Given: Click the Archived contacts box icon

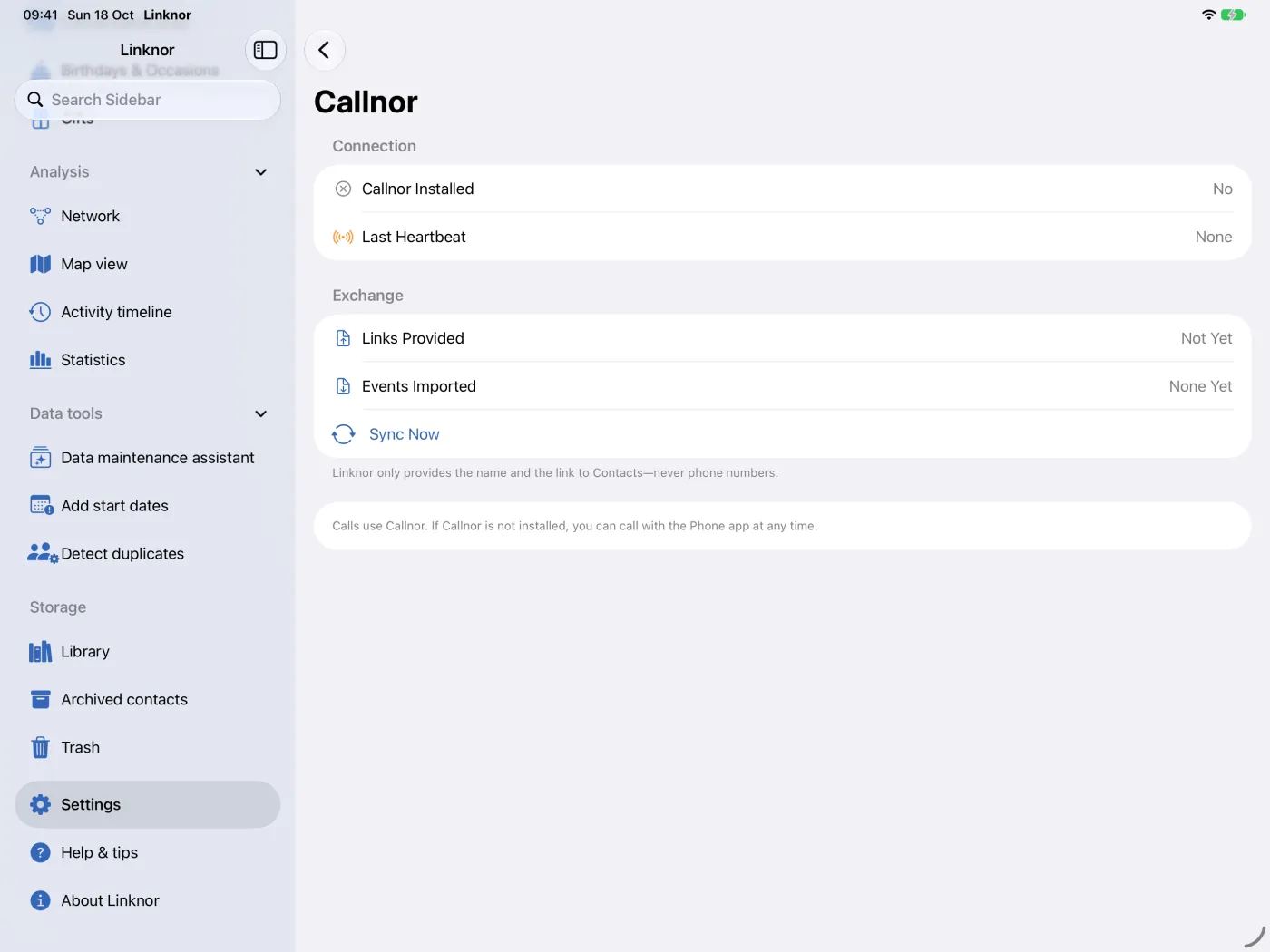Looking at the screenshot, I should click(40, 699).
